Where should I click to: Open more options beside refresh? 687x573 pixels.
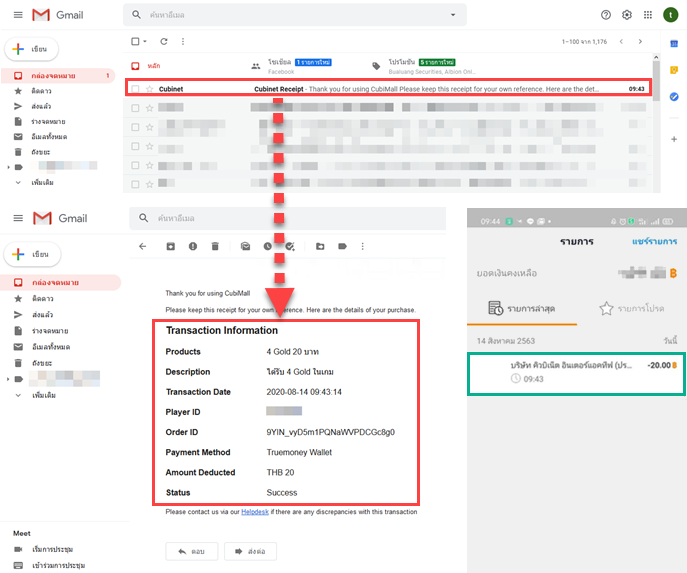pos(183,41)
